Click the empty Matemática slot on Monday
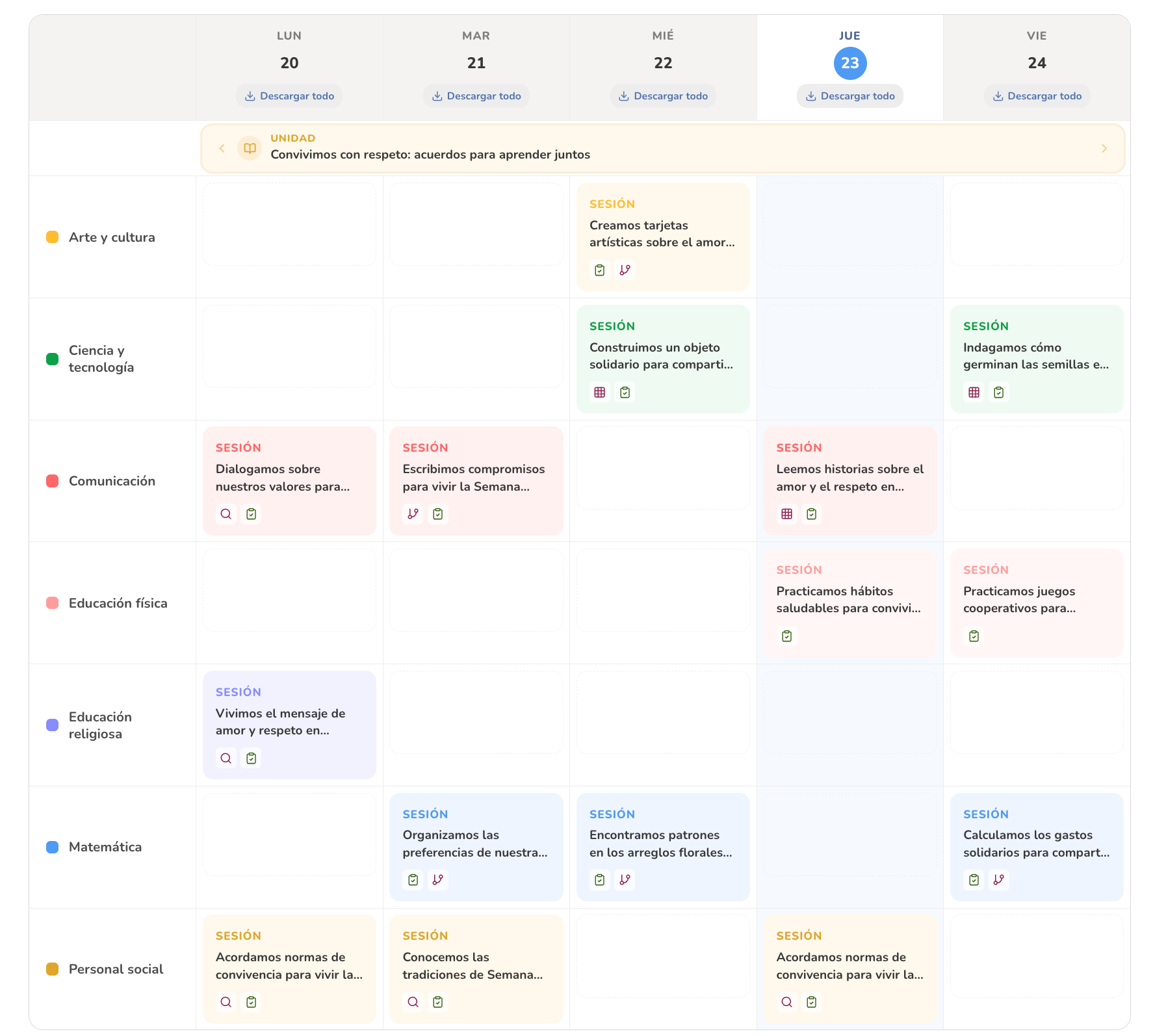Image resolution: width=1153 pixels, height=1036 pixels. point(289,835)
